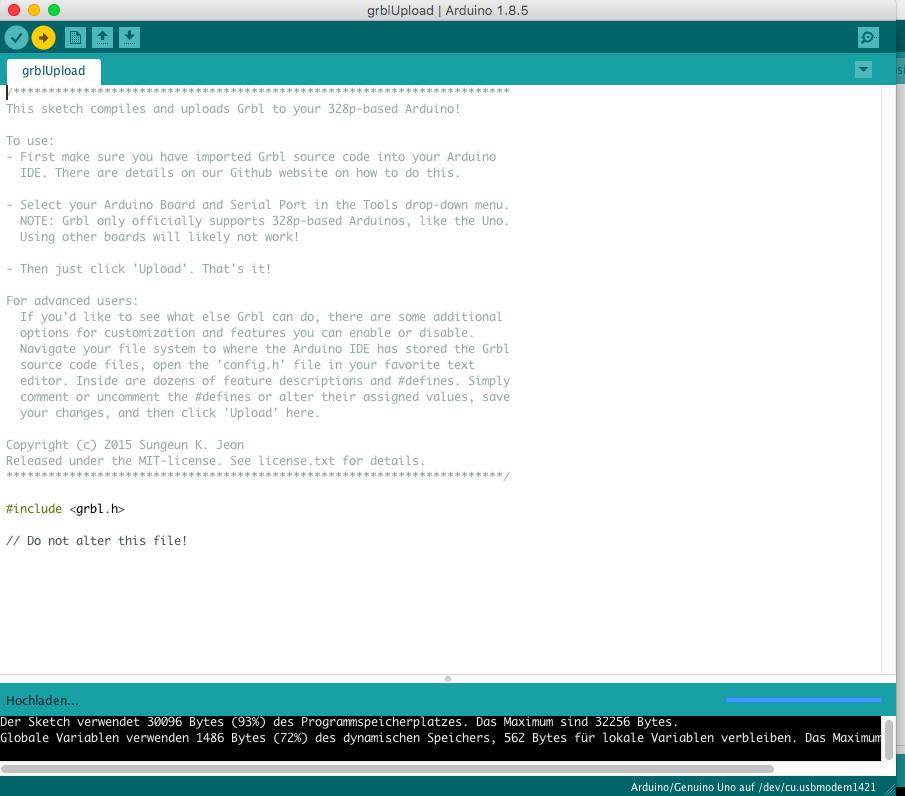905x796 pixels.
Task: Click console line 'Der Sketch verwendet 30096 Bytes'
Action: click(339, 722)
